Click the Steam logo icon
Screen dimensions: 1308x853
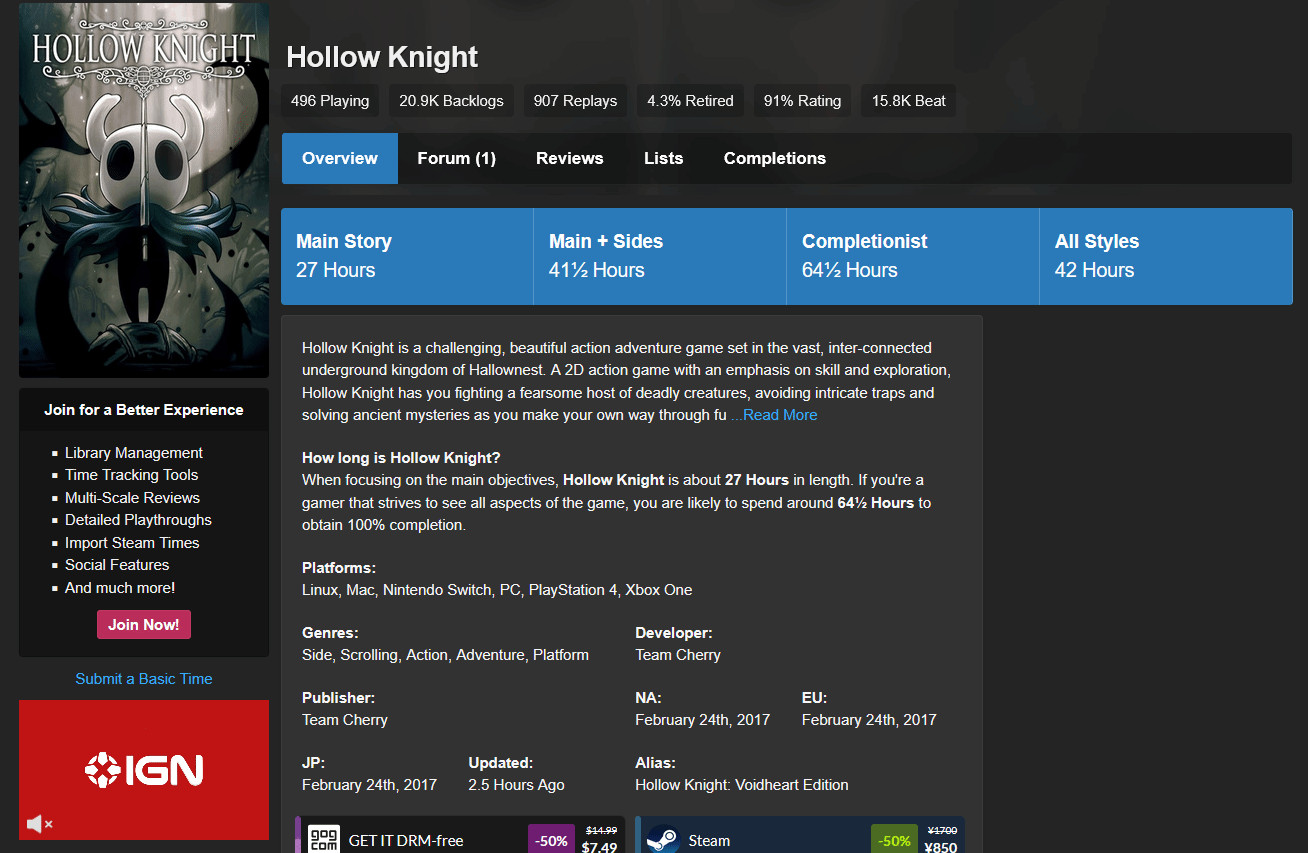coord(662,839)
